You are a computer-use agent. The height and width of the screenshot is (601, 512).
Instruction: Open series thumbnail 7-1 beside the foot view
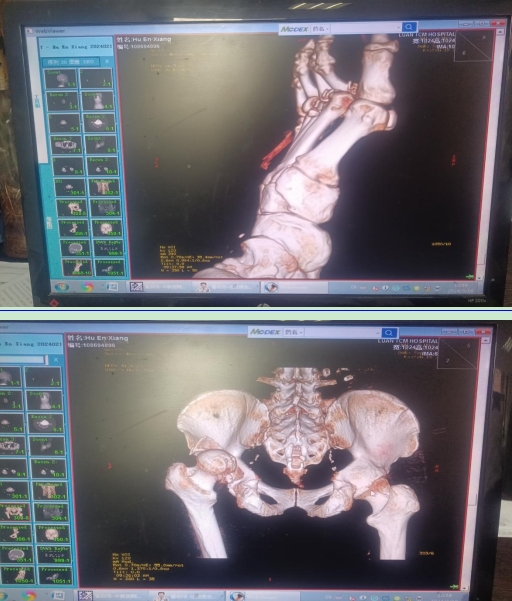tap(66, 145)
